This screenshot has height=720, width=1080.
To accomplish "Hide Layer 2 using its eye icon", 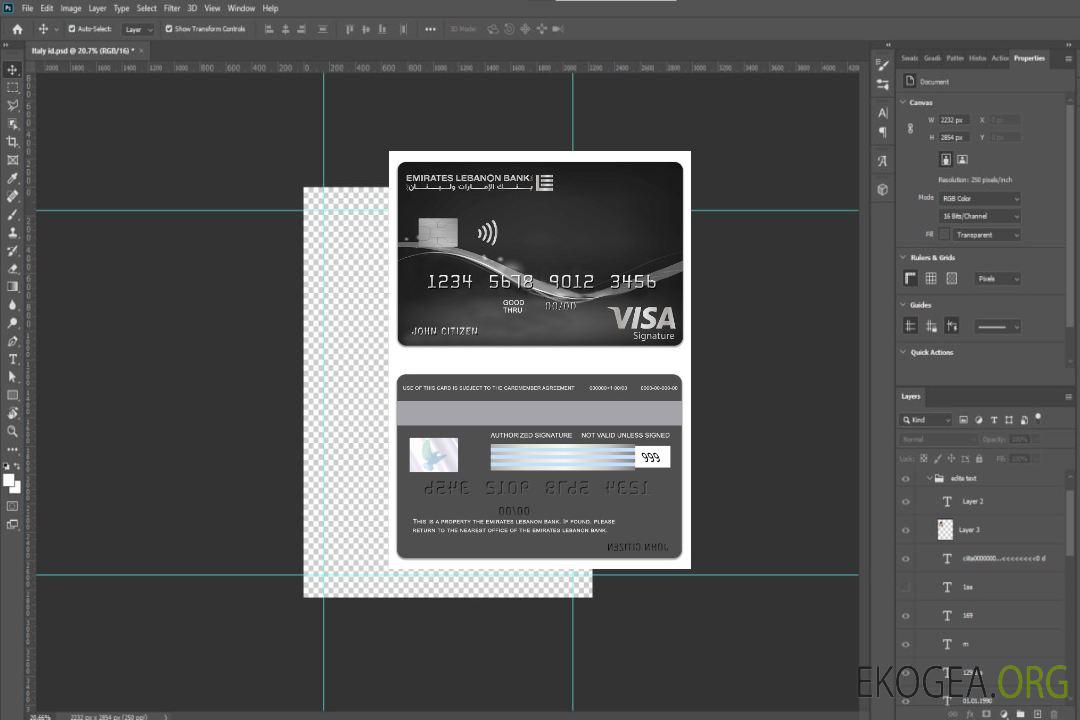I will [906, 501].
